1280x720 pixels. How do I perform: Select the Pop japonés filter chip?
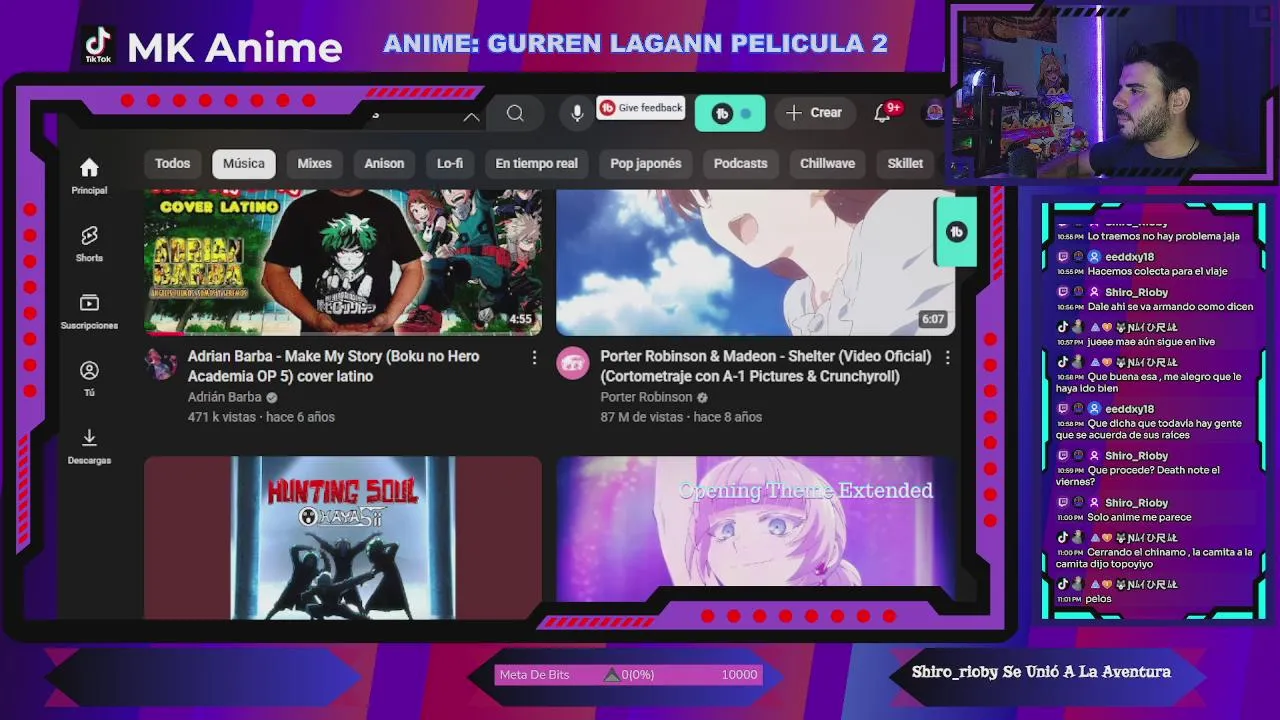tap(645, 164)
